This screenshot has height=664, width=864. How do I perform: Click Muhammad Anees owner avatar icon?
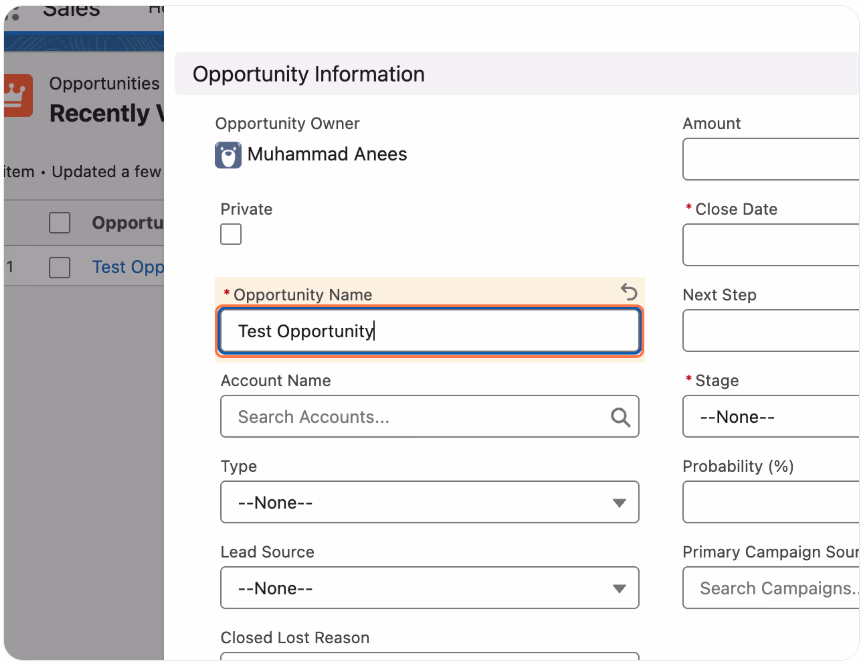tap(228, 155)
